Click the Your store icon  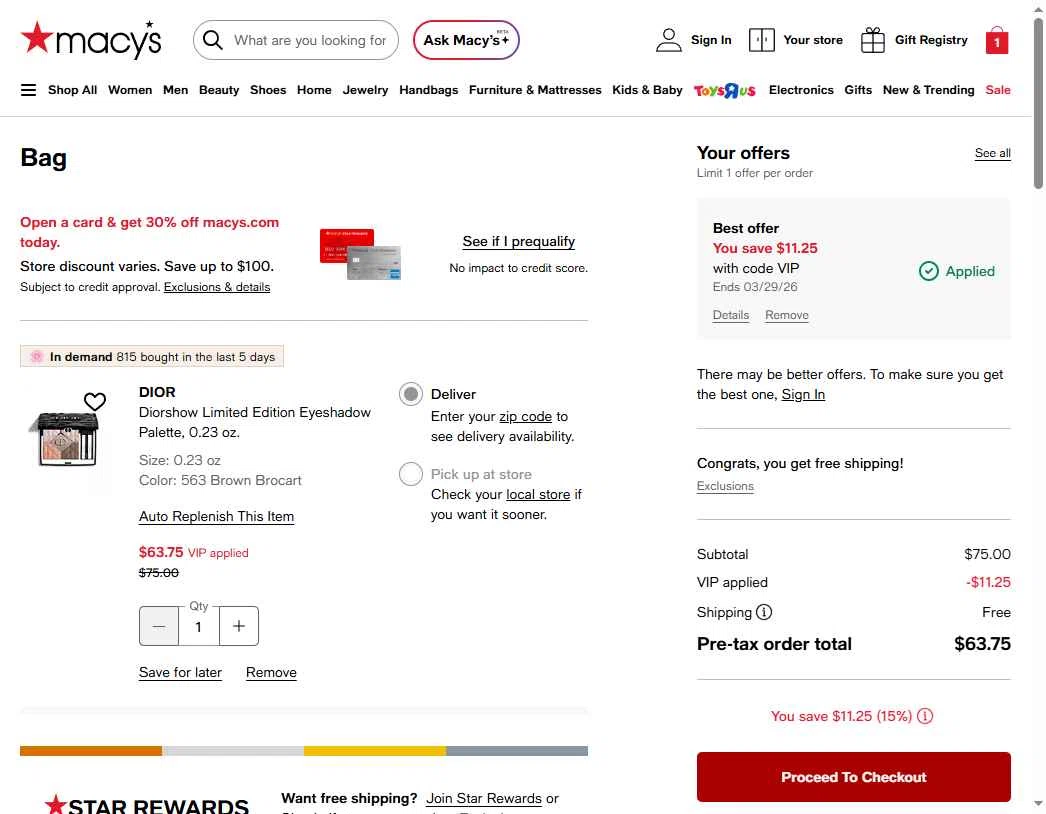[762, 40]
